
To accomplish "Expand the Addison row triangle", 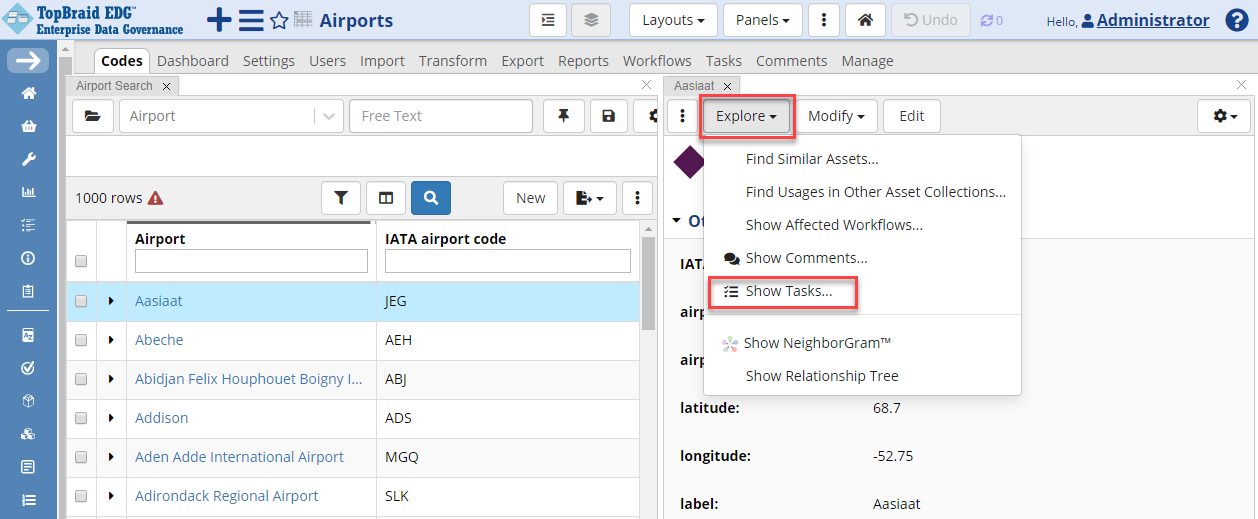I will click(111, 418).
